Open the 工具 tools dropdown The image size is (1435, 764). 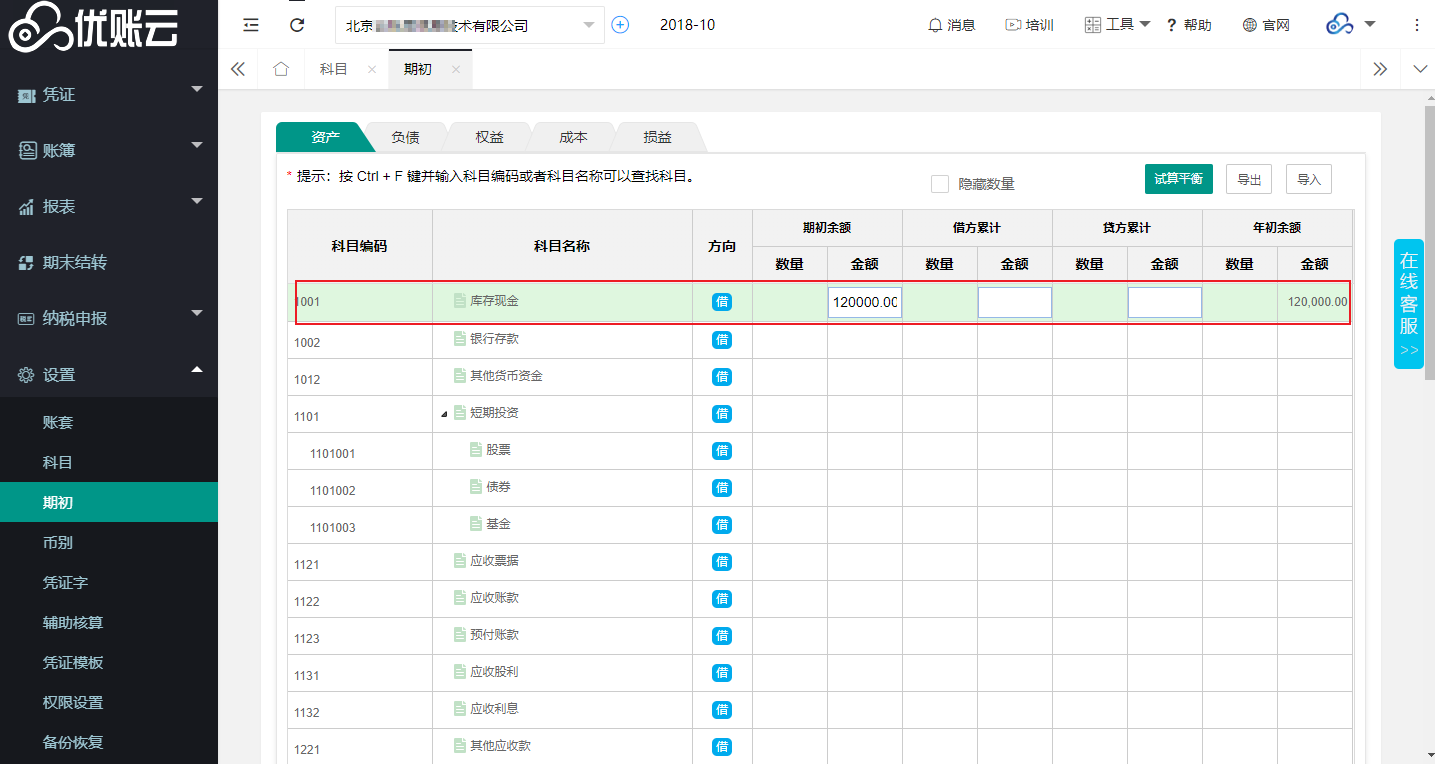coord(1118,25)
